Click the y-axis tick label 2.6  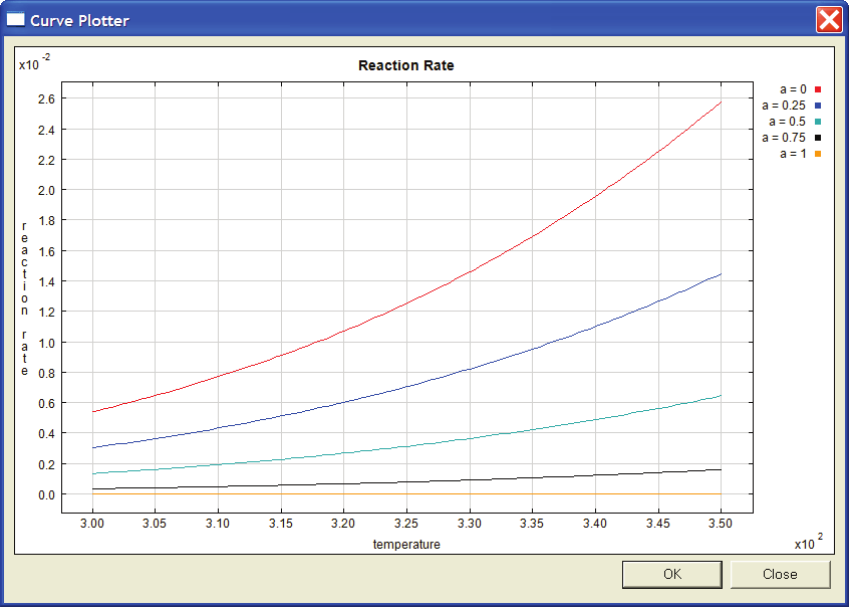pyautogui.click(x=47, y=99)
